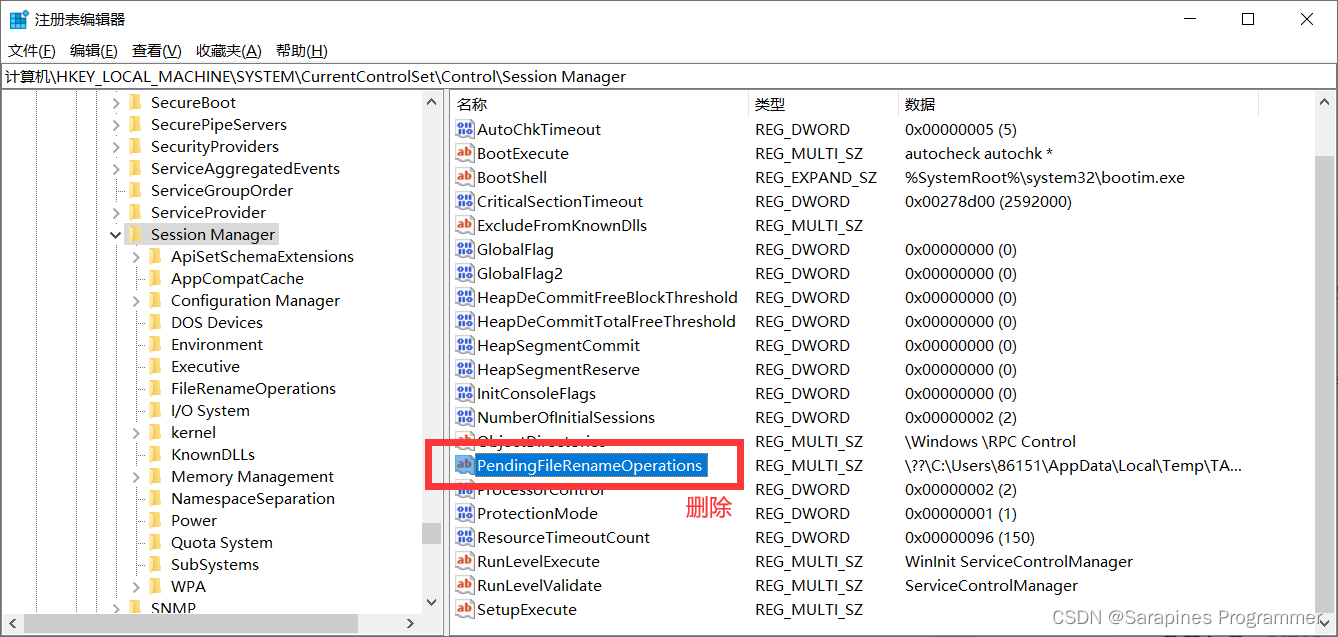Click the autocheck autochk * data cell
This screenshot has width=1338, height=637.
978,153
